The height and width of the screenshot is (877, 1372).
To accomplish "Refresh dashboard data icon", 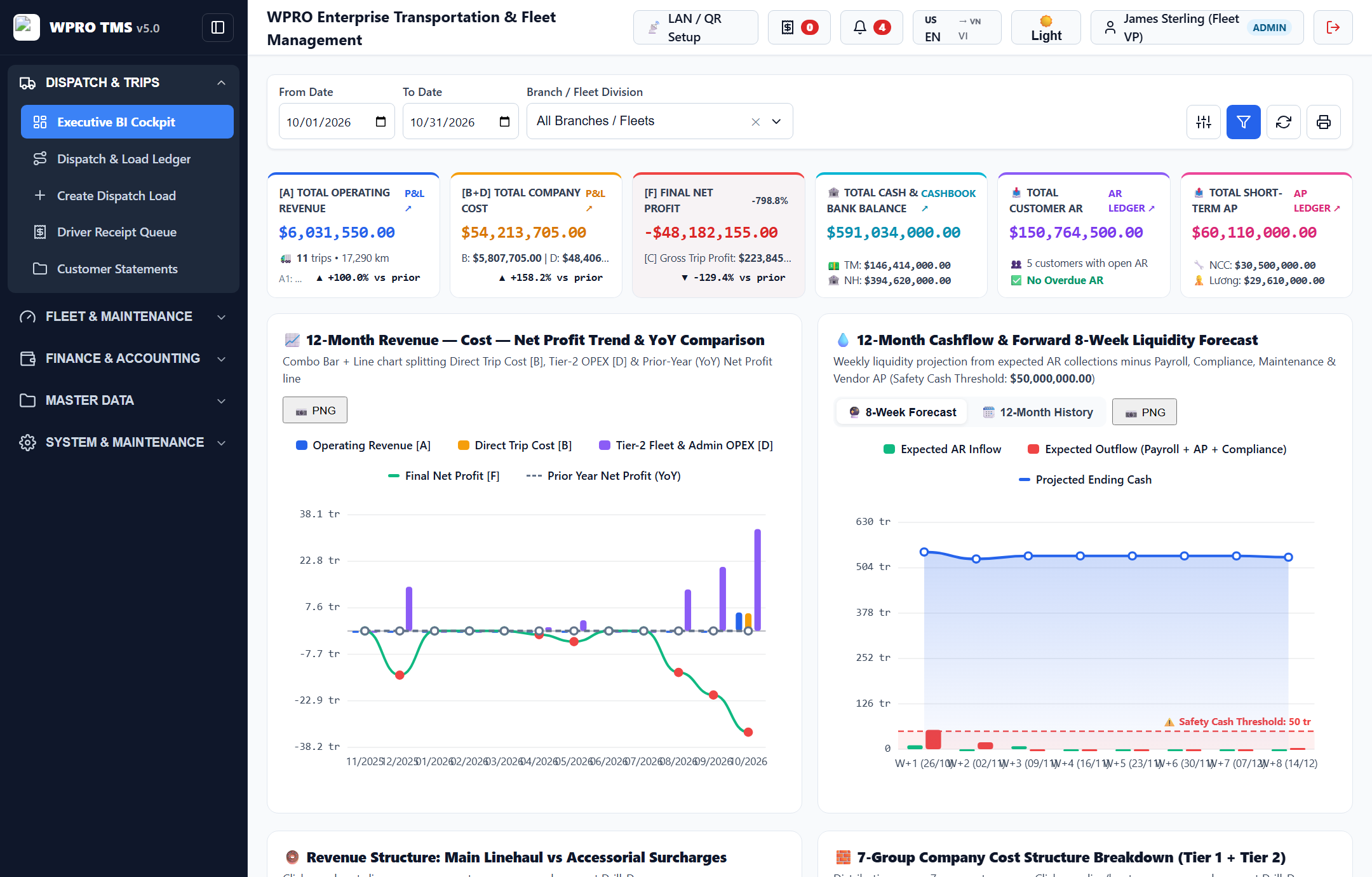I will [1283, 122].
